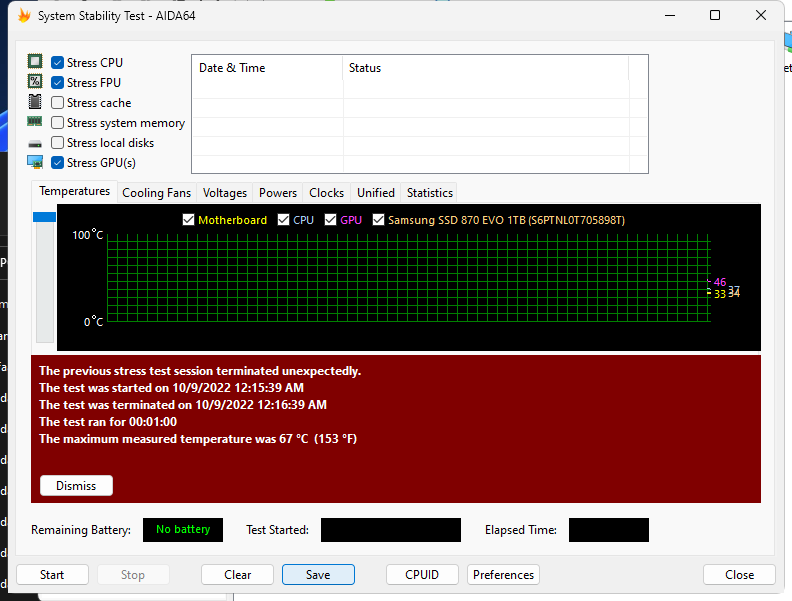The image size is (792, 601).
Task: Click the percent icon beside Stress FPU
Action: point(35,81)
